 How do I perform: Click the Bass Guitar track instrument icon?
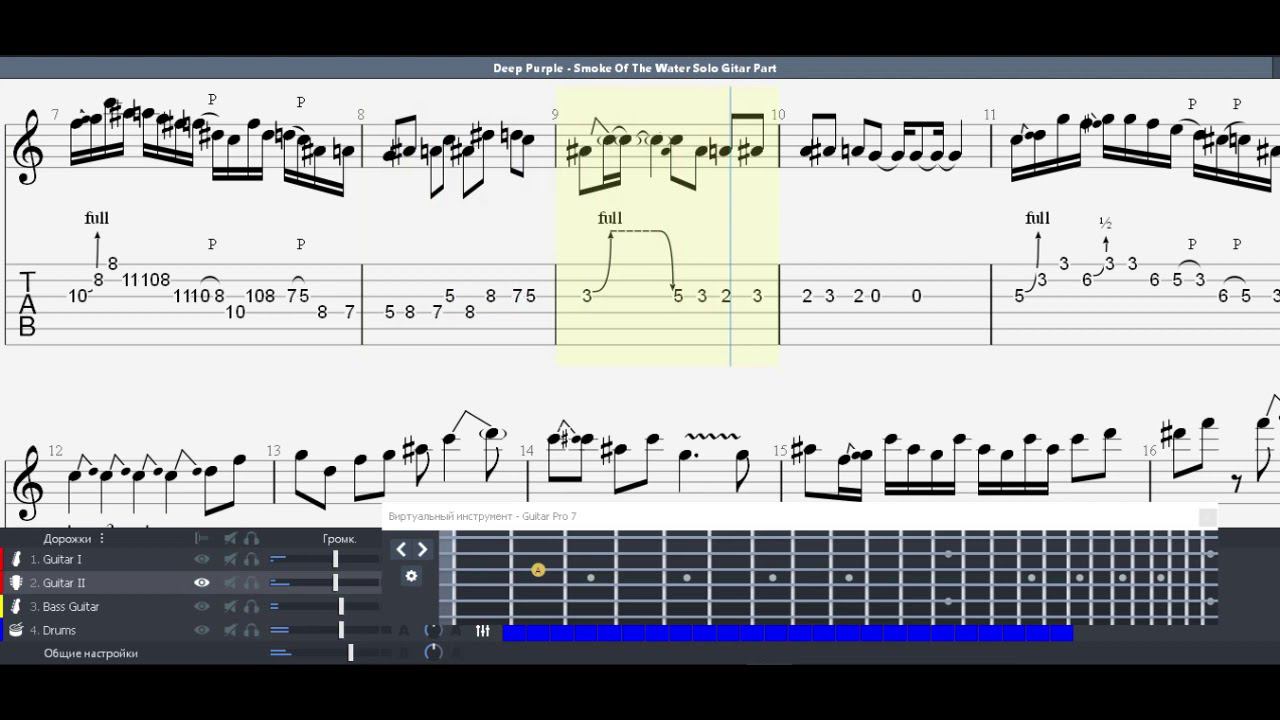coord(16,606)
